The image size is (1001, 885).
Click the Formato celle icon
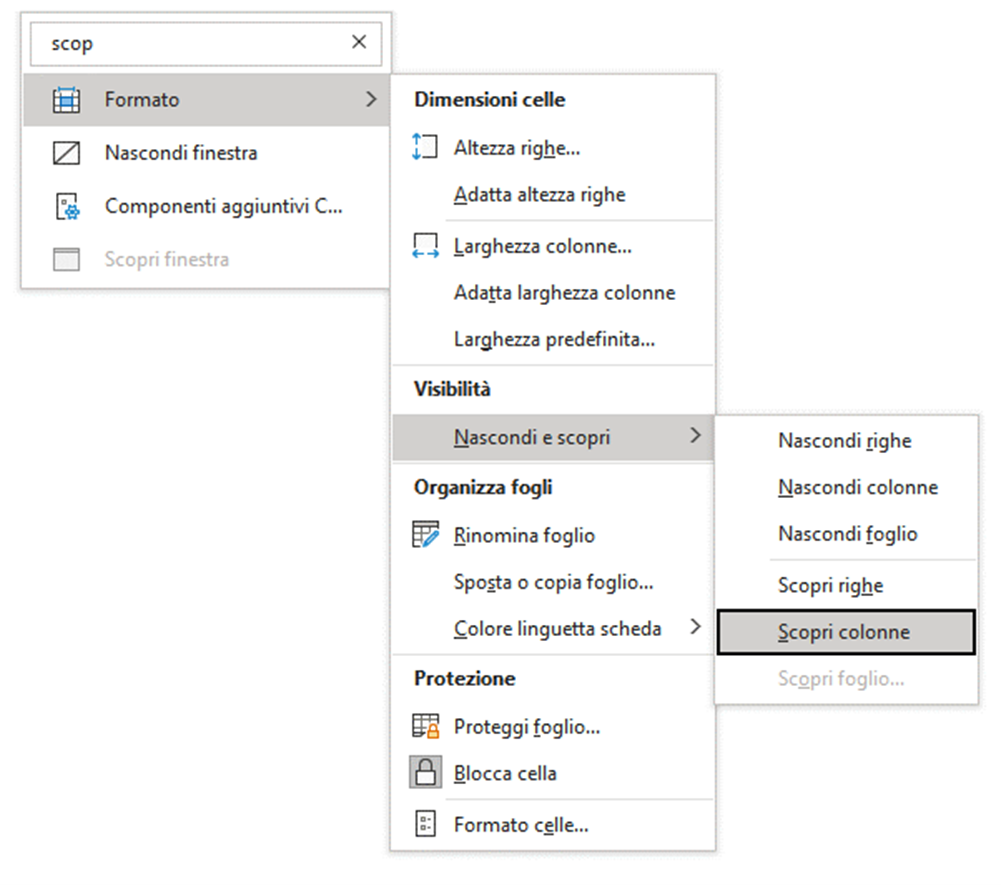425,824
